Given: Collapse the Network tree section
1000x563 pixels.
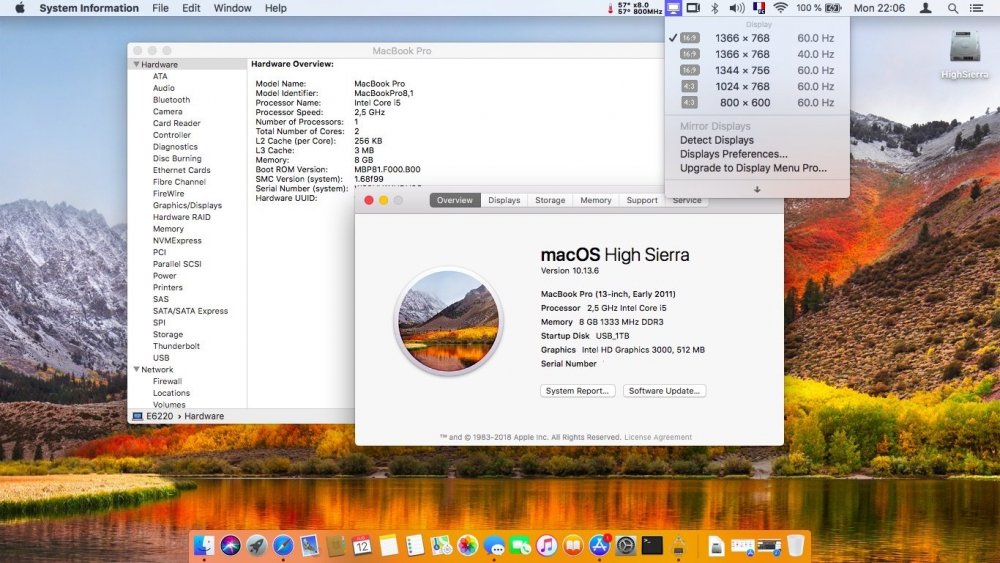Looking at the screenshot, I should [x=136, y=369].
